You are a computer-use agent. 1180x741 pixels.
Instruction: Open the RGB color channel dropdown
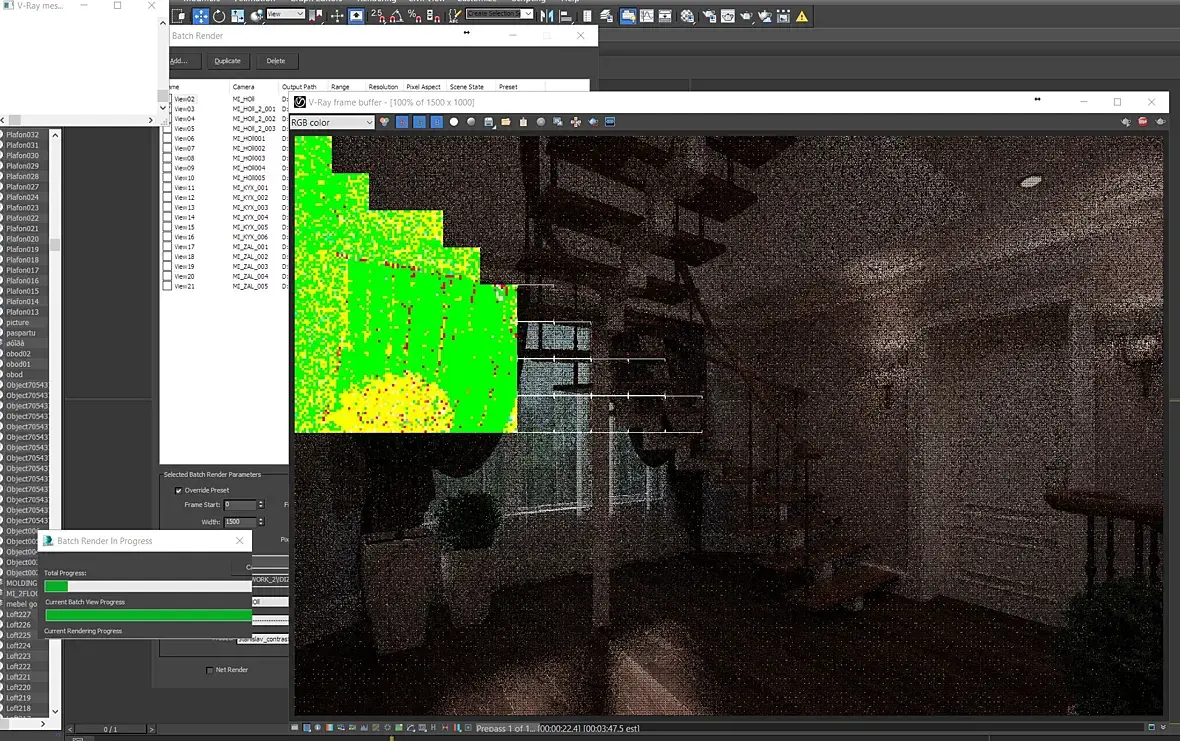332,123
